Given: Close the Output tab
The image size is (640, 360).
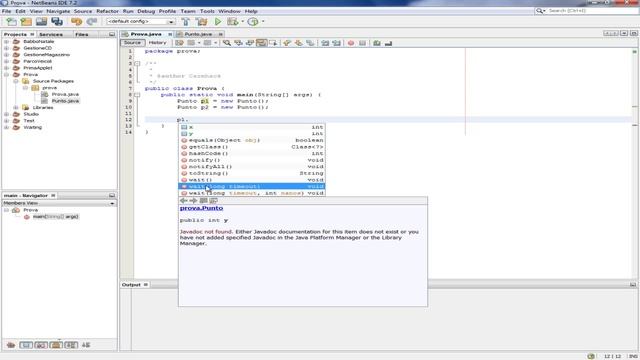Looking at the screenshot, I should pos(146,284).
